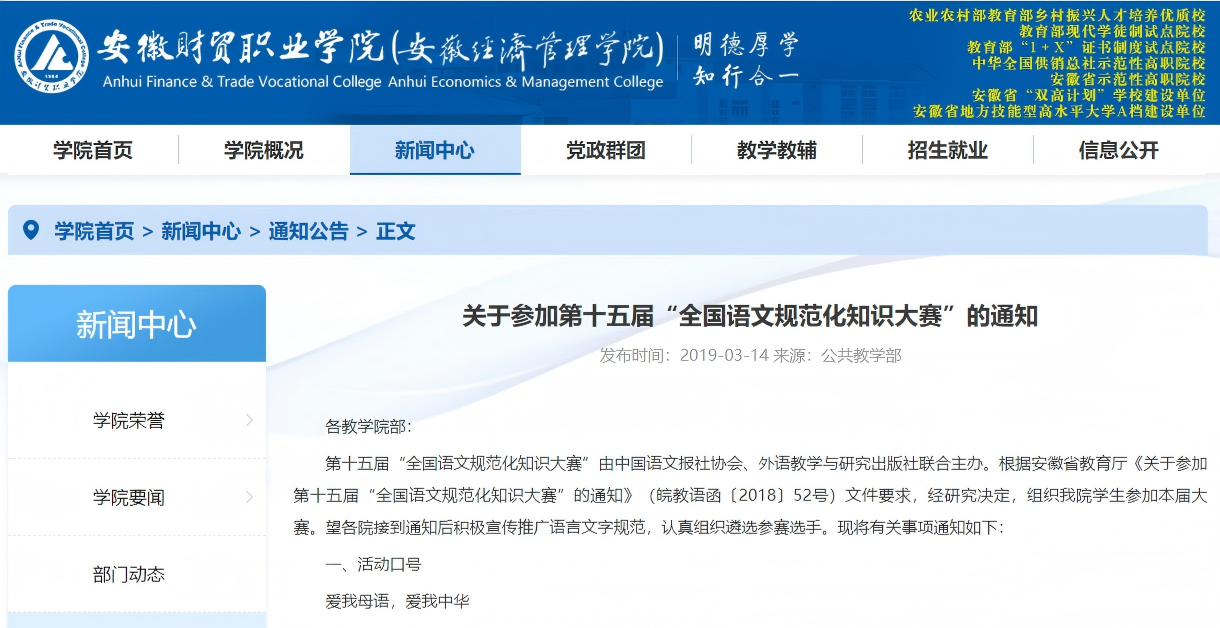
Task: Open 学院要闻 in the sidebar
Action: coord(129,498)
